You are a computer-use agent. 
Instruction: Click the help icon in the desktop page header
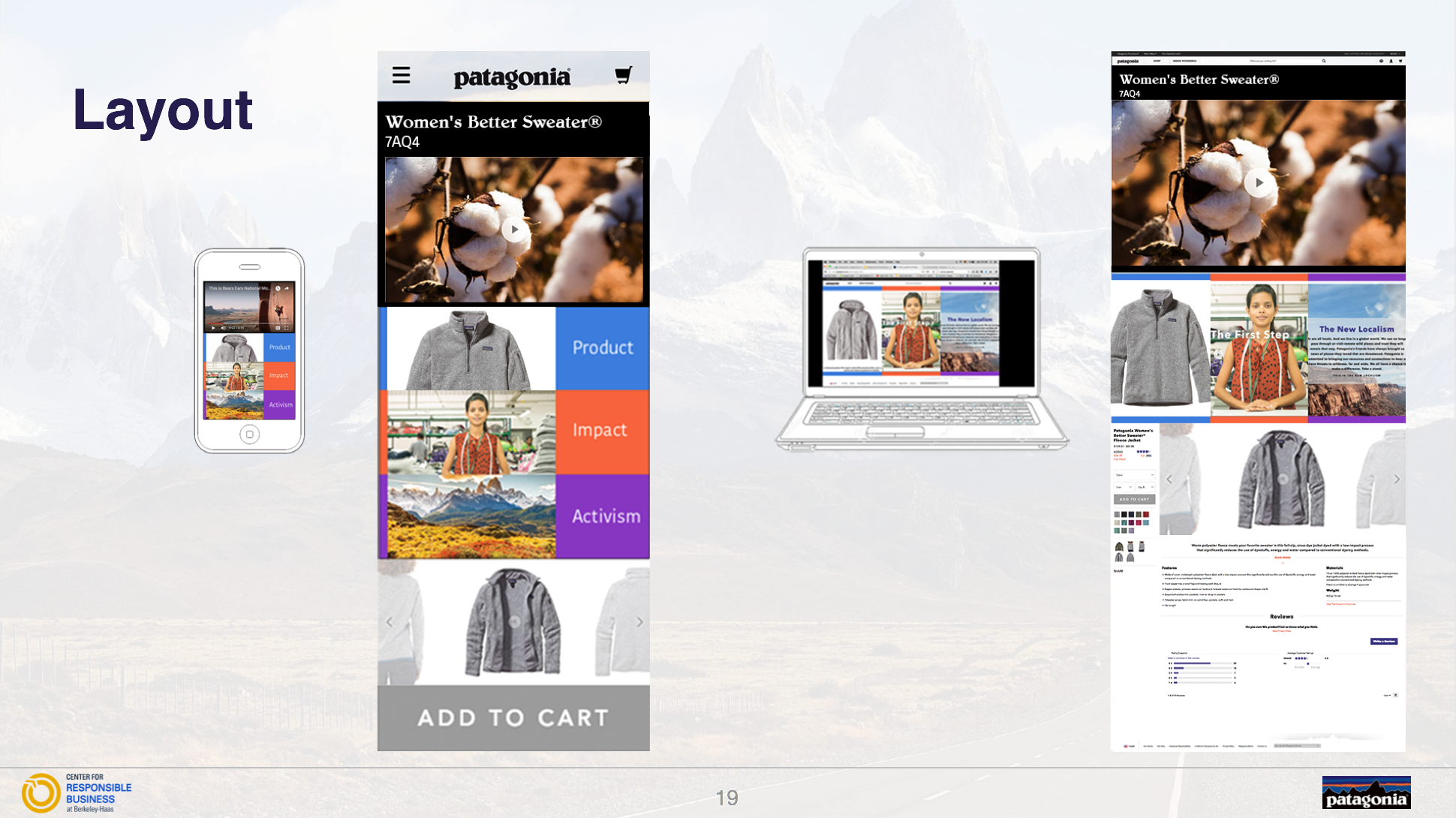click(1381, 61)
